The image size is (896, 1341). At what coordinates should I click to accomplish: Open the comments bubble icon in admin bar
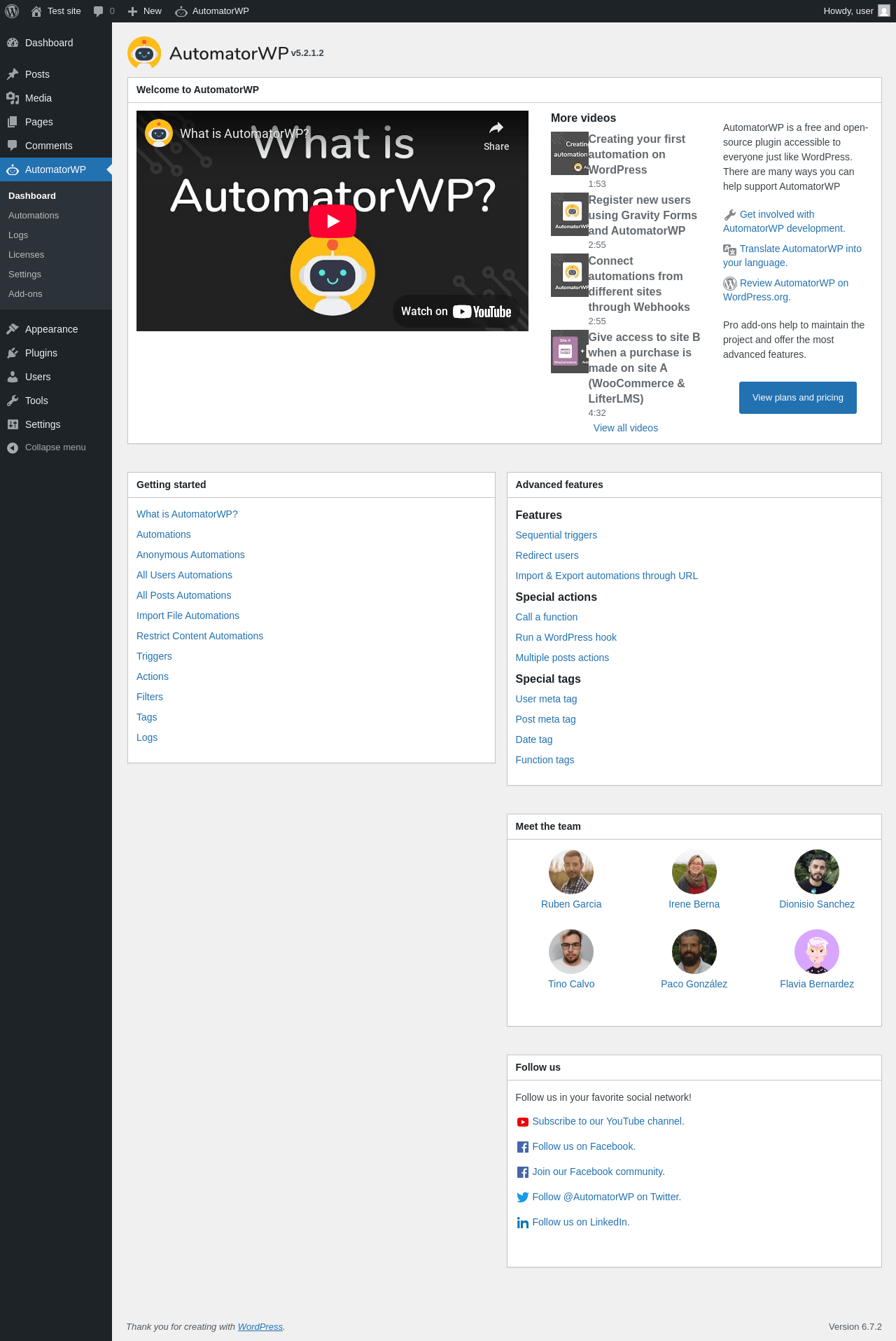coord(98,11)
